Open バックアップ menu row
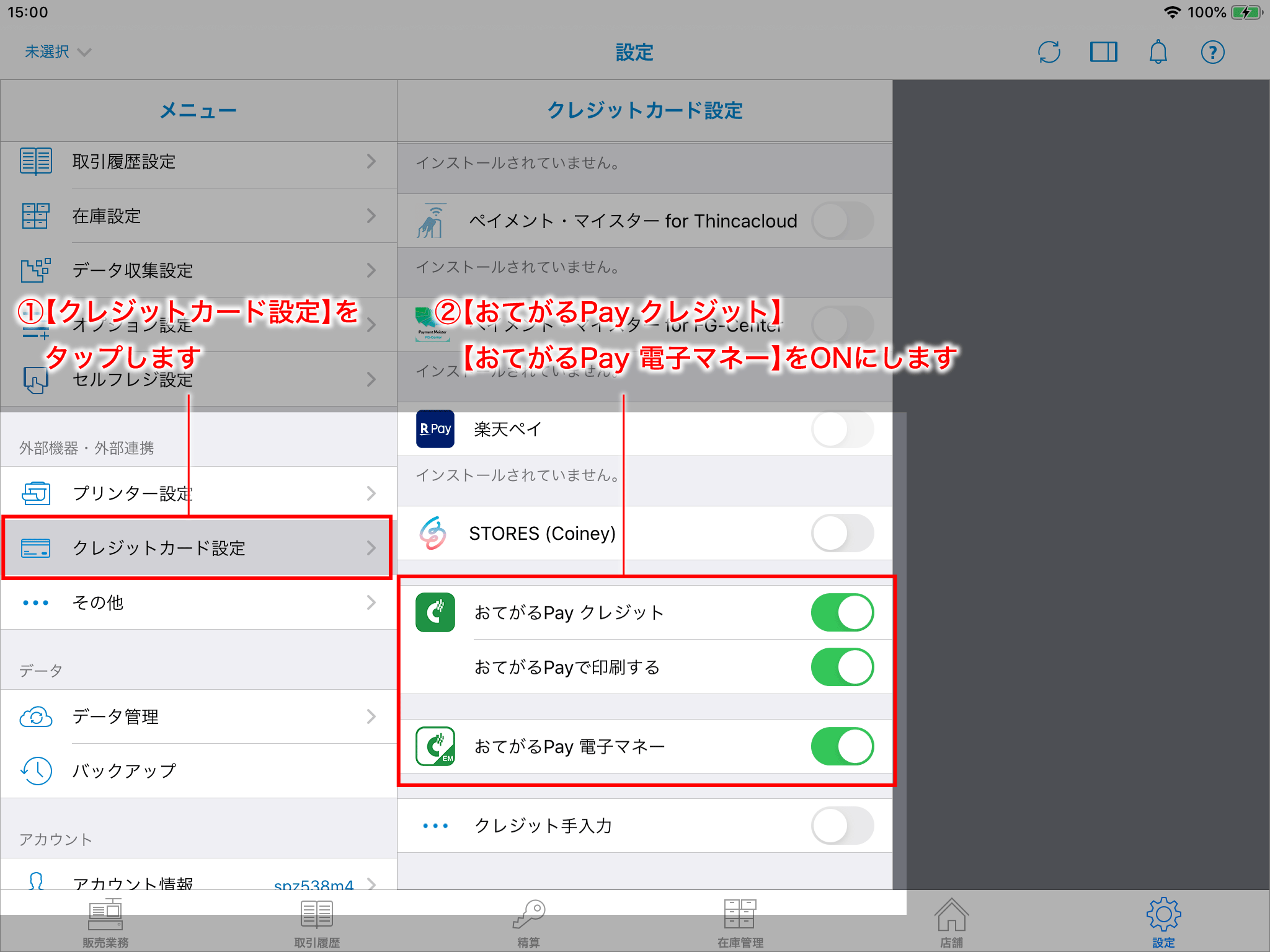 (x=198, y=771)
